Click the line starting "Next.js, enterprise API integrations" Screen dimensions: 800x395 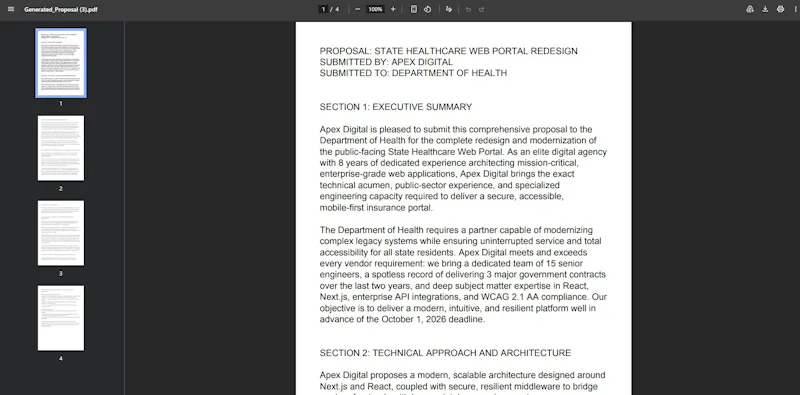coord(463,297)
